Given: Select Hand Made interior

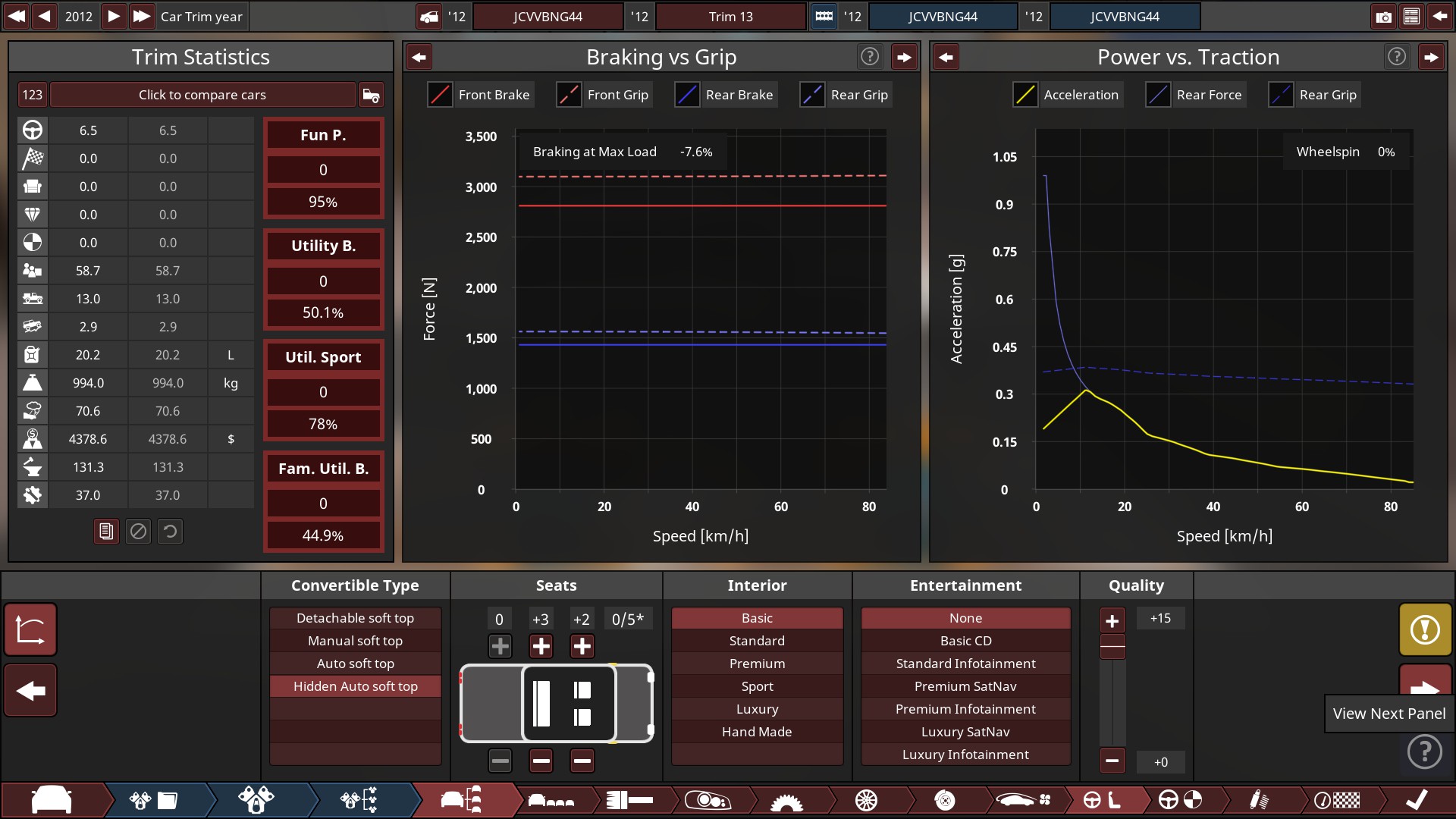Looking at the screenshot, I should tap(757, 732).
